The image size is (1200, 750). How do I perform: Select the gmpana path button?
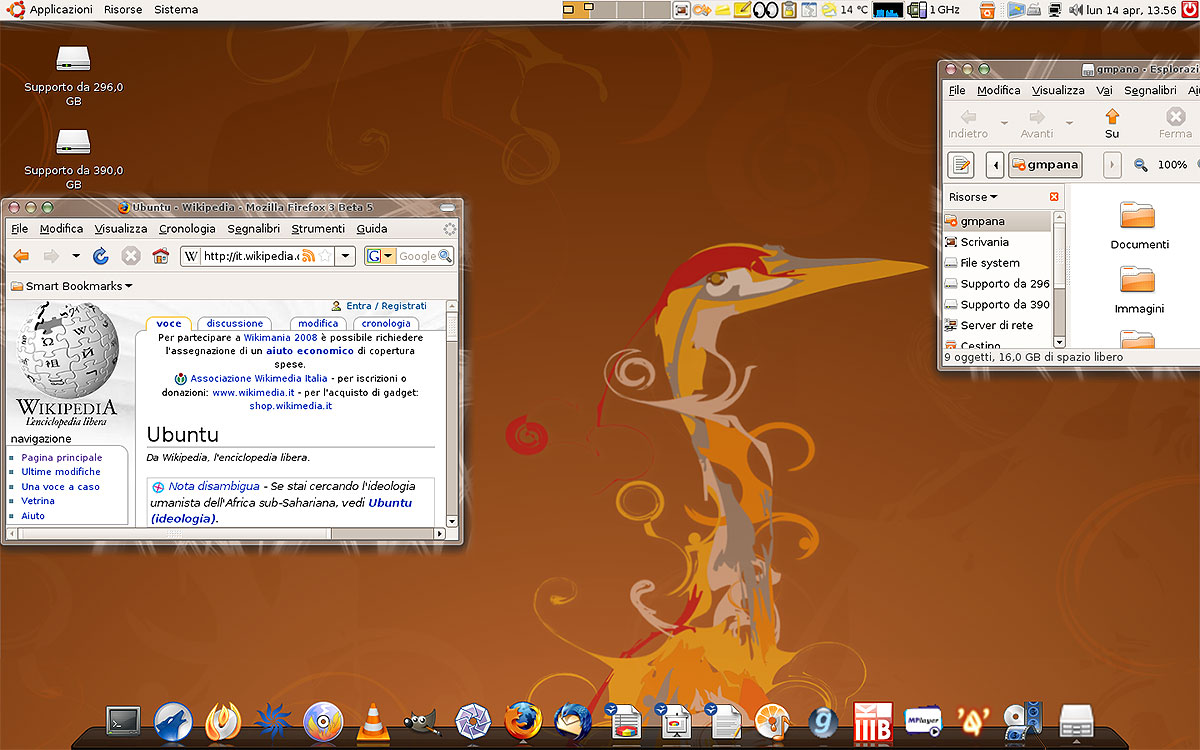pos(1046,165)
